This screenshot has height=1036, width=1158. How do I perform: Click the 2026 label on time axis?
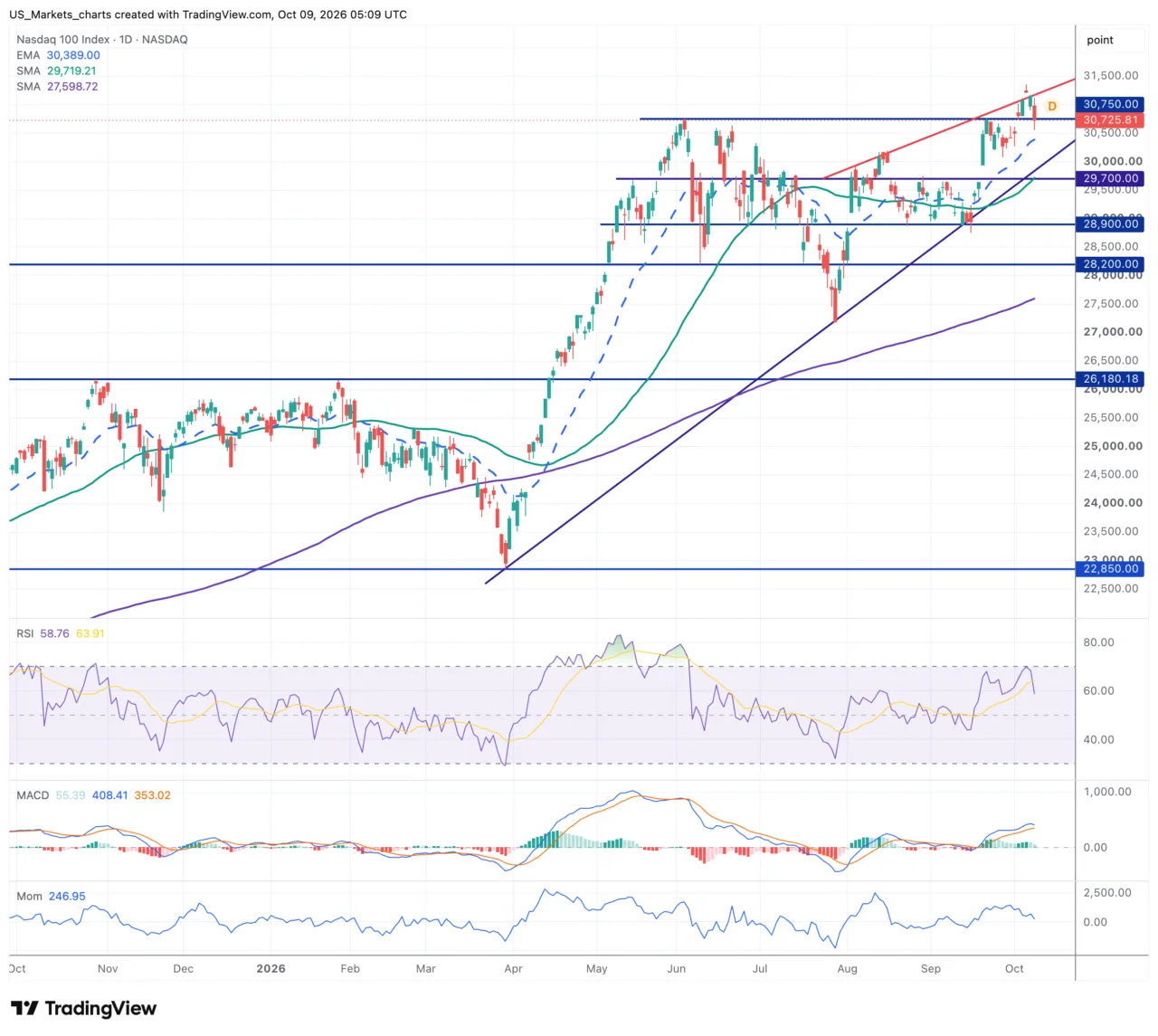pos(271,969)
